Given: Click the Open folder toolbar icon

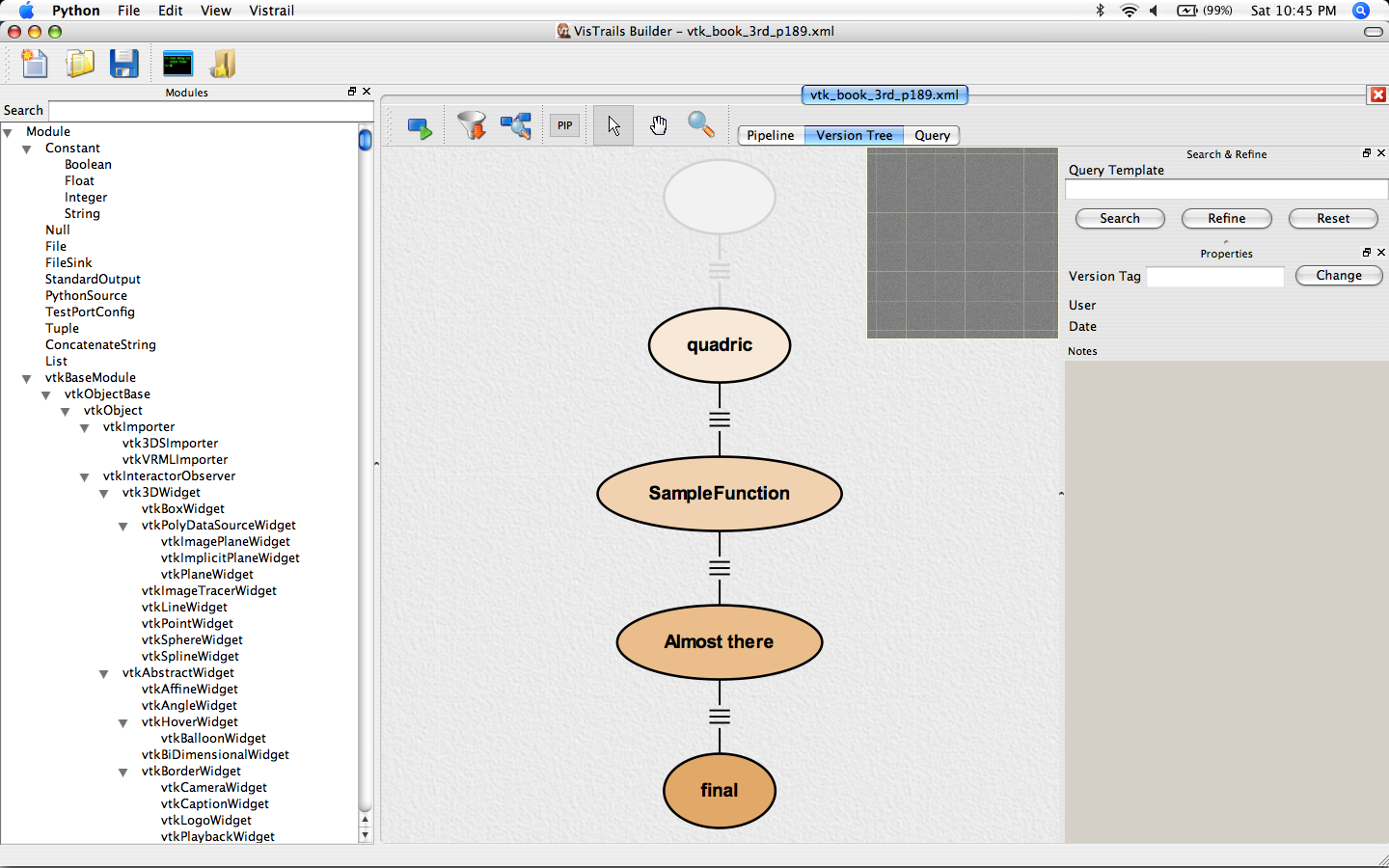Looking at the screenshot, I should pyautogui.click(x=80, y=64).
